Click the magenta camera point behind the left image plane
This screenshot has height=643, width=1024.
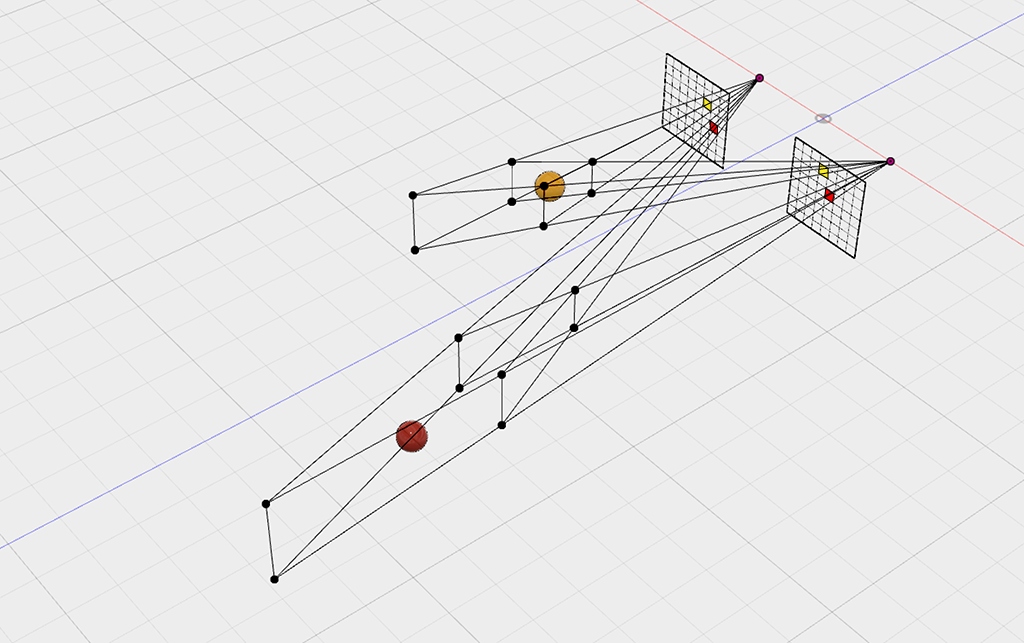(760, 78)
